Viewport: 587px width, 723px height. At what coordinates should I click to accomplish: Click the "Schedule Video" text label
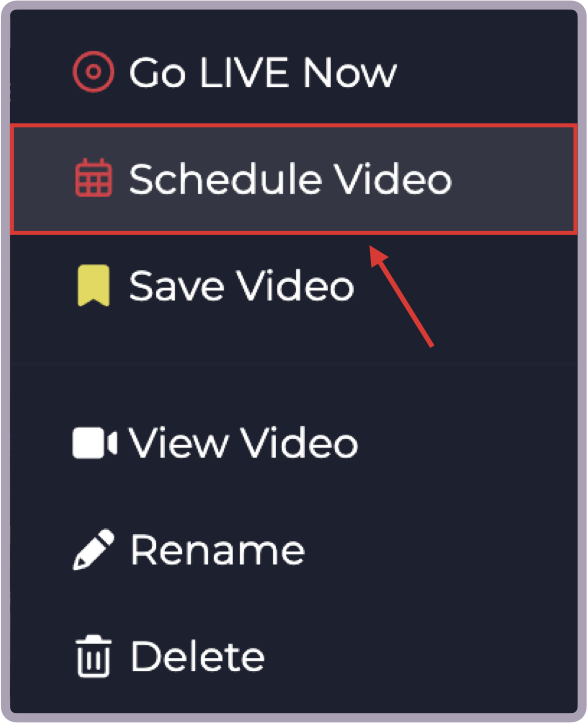pos(291,179)
